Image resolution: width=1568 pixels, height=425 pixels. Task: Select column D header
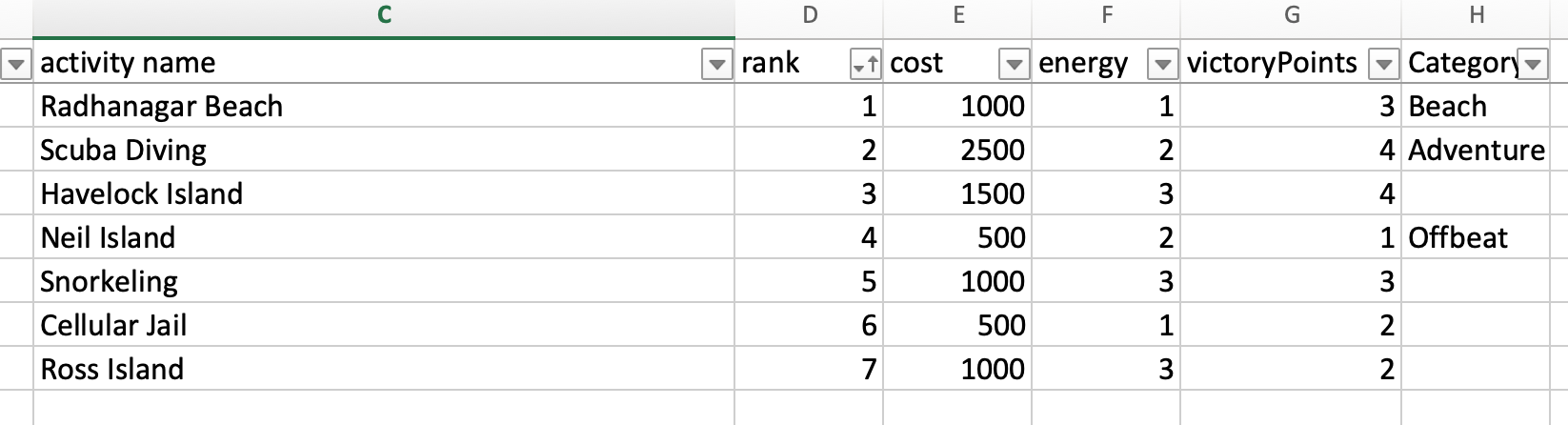click(x=810, y=14)
